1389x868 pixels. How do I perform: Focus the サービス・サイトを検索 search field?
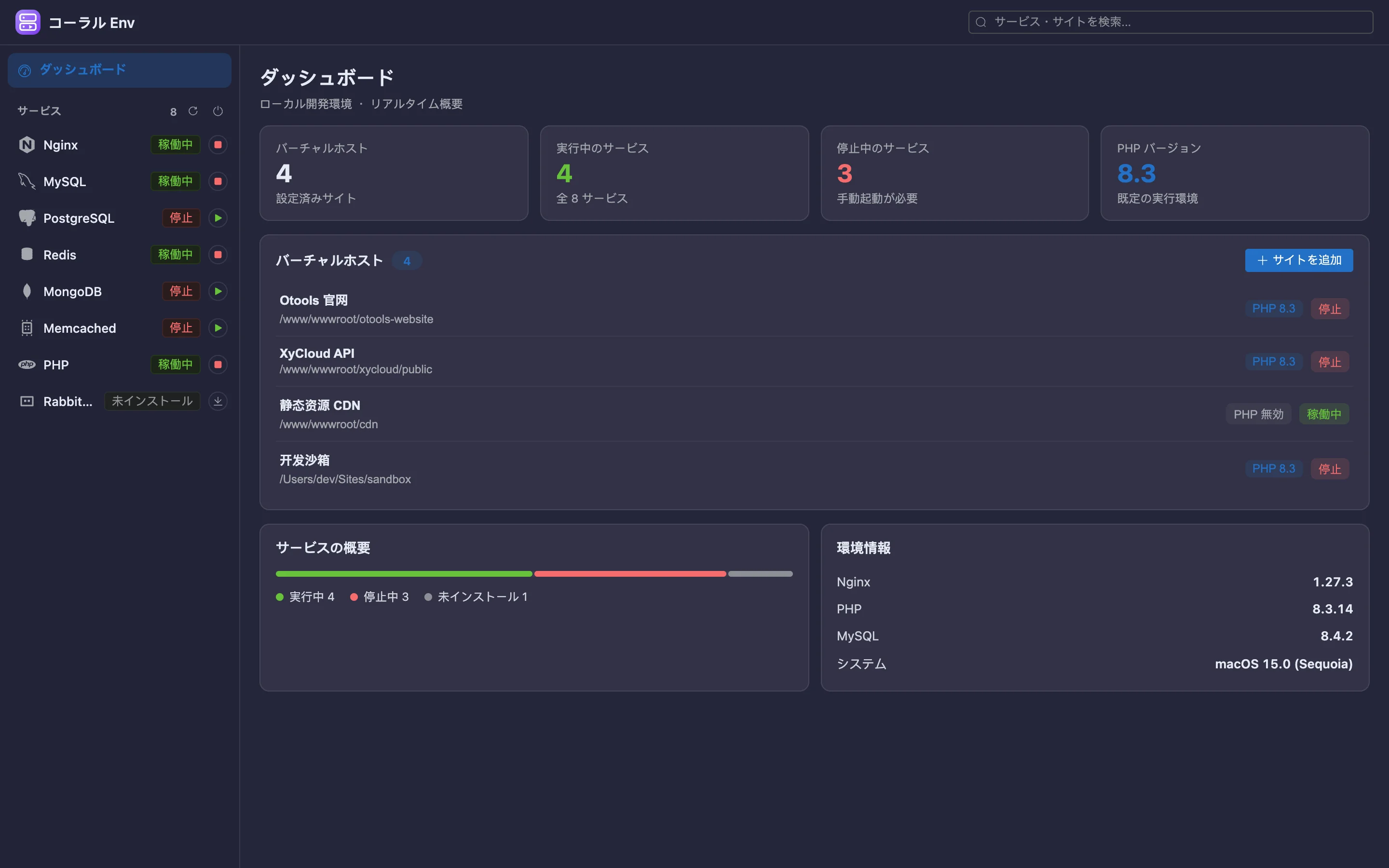1171,22
